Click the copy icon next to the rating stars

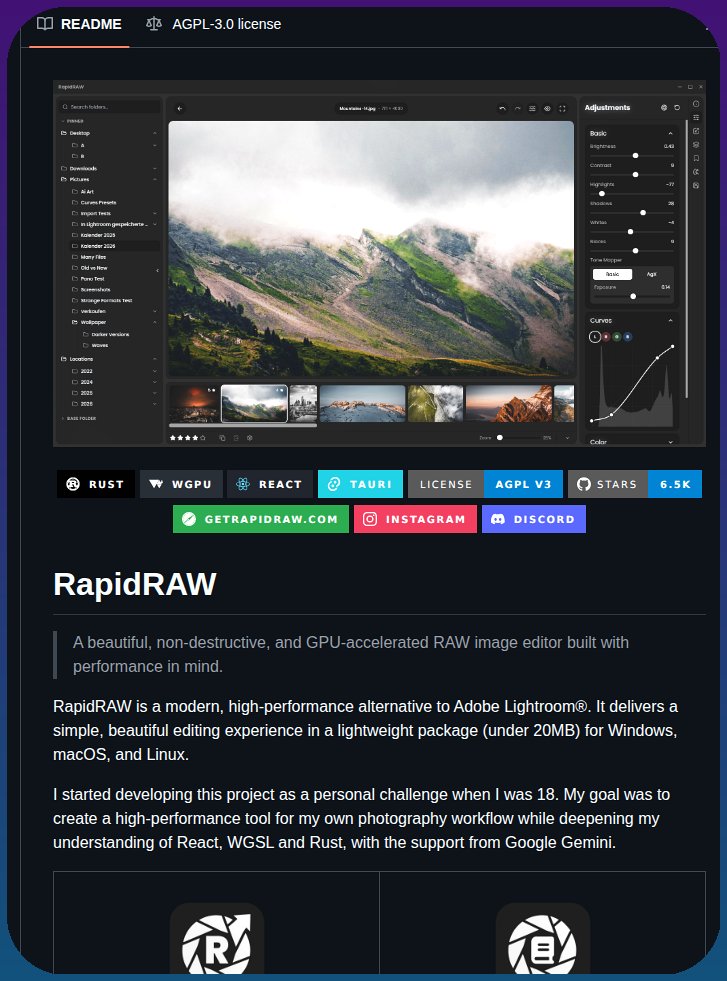(222, 438)
